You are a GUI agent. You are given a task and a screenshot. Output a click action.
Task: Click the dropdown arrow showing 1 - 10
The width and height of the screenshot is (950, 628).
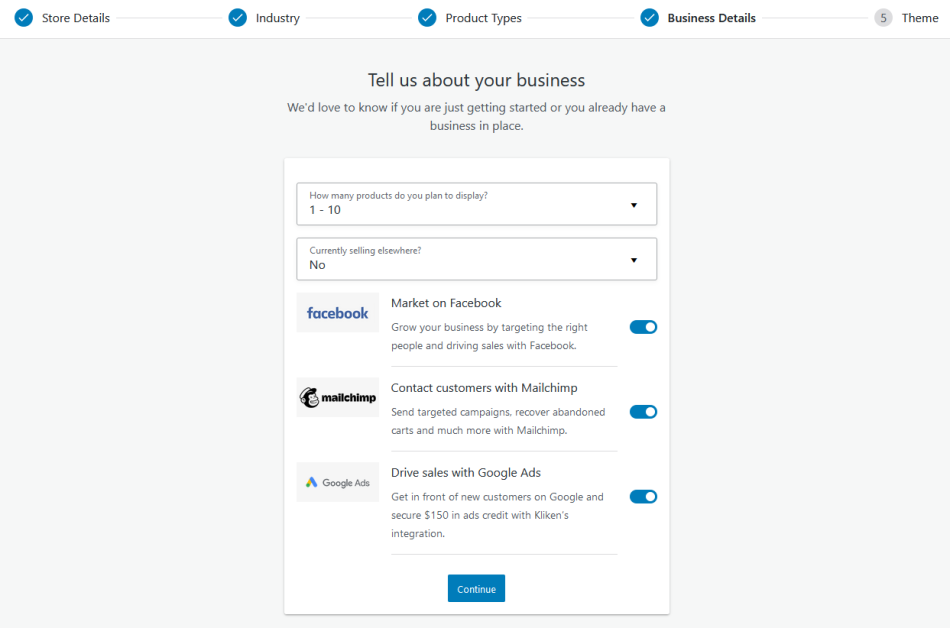click(x=633, y=204)
